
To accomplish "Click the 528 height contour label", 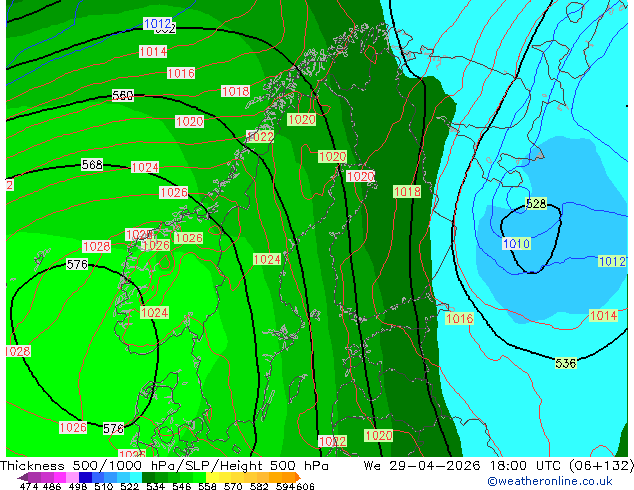I will tap(536, 203).
